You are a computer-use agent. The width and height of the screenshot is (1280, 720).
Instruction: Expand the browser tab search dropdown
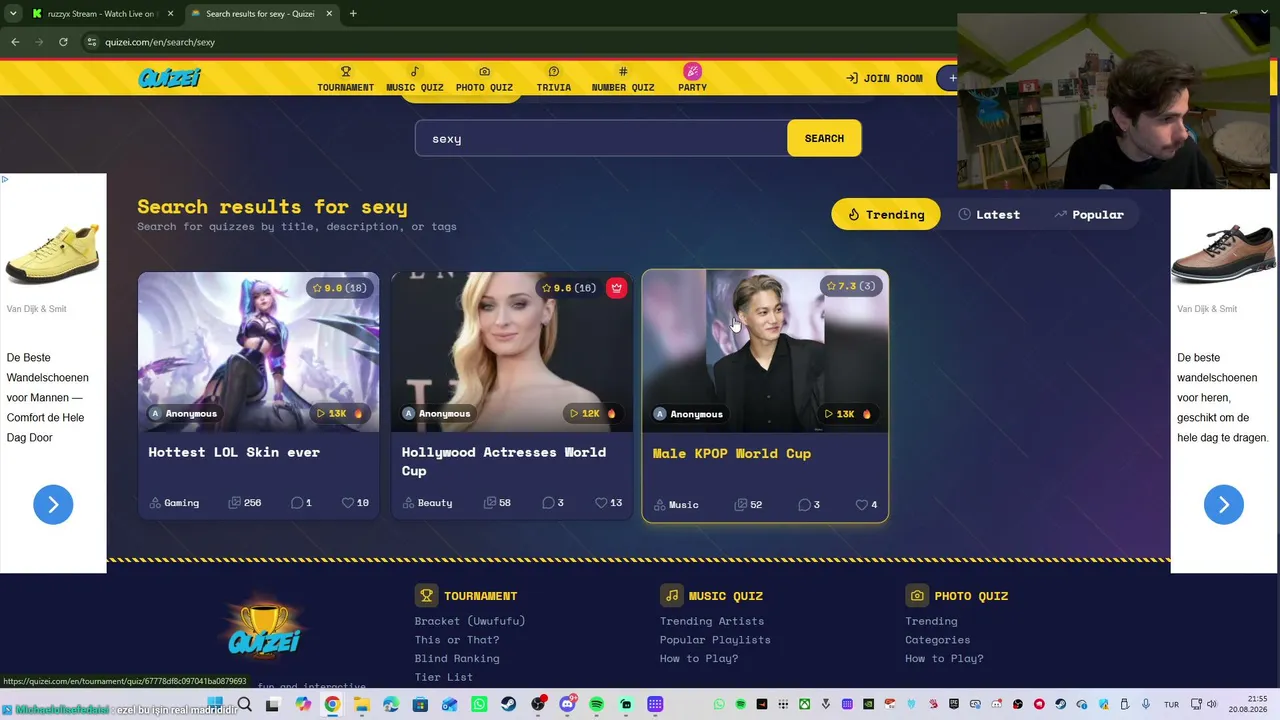click(12, 14)
